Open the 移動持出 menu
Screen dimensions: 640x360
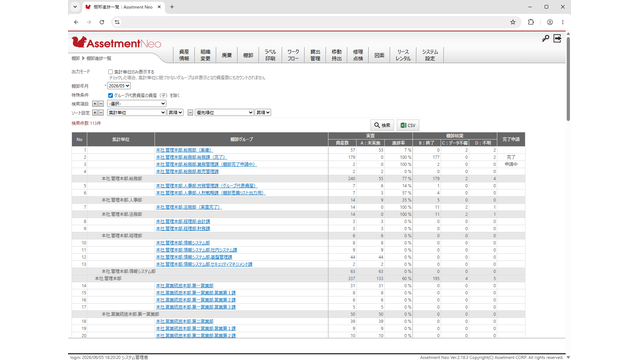click(336, 55)
